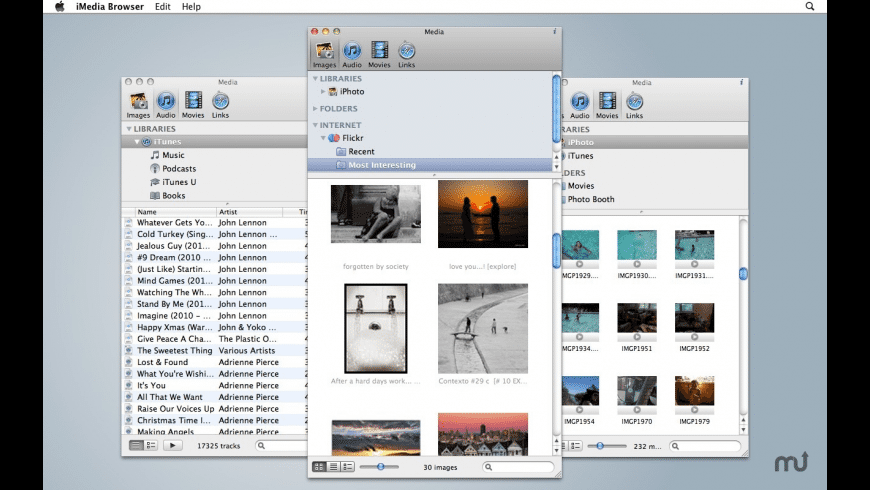
Task: Open Help menu
Action: point(191,7)
